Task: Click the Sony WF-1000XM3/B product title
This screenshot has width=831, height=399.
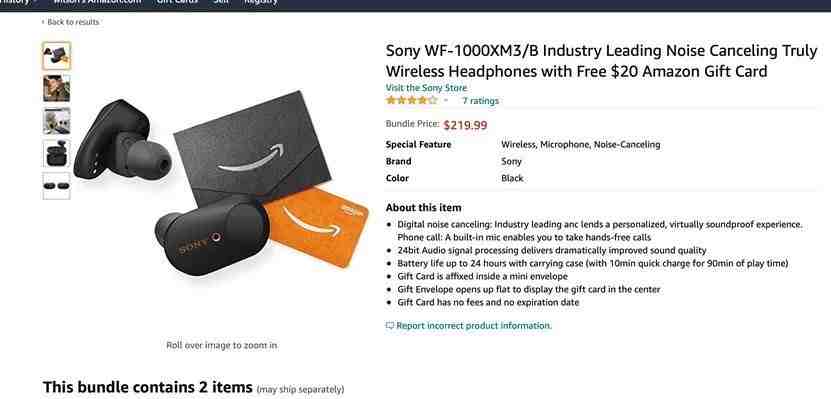Action: (x=602, y=61)
